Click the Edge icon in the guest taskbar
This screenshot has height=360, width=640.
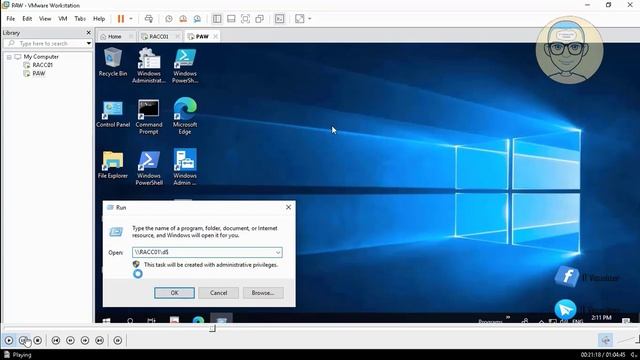(x=198, y=320)
